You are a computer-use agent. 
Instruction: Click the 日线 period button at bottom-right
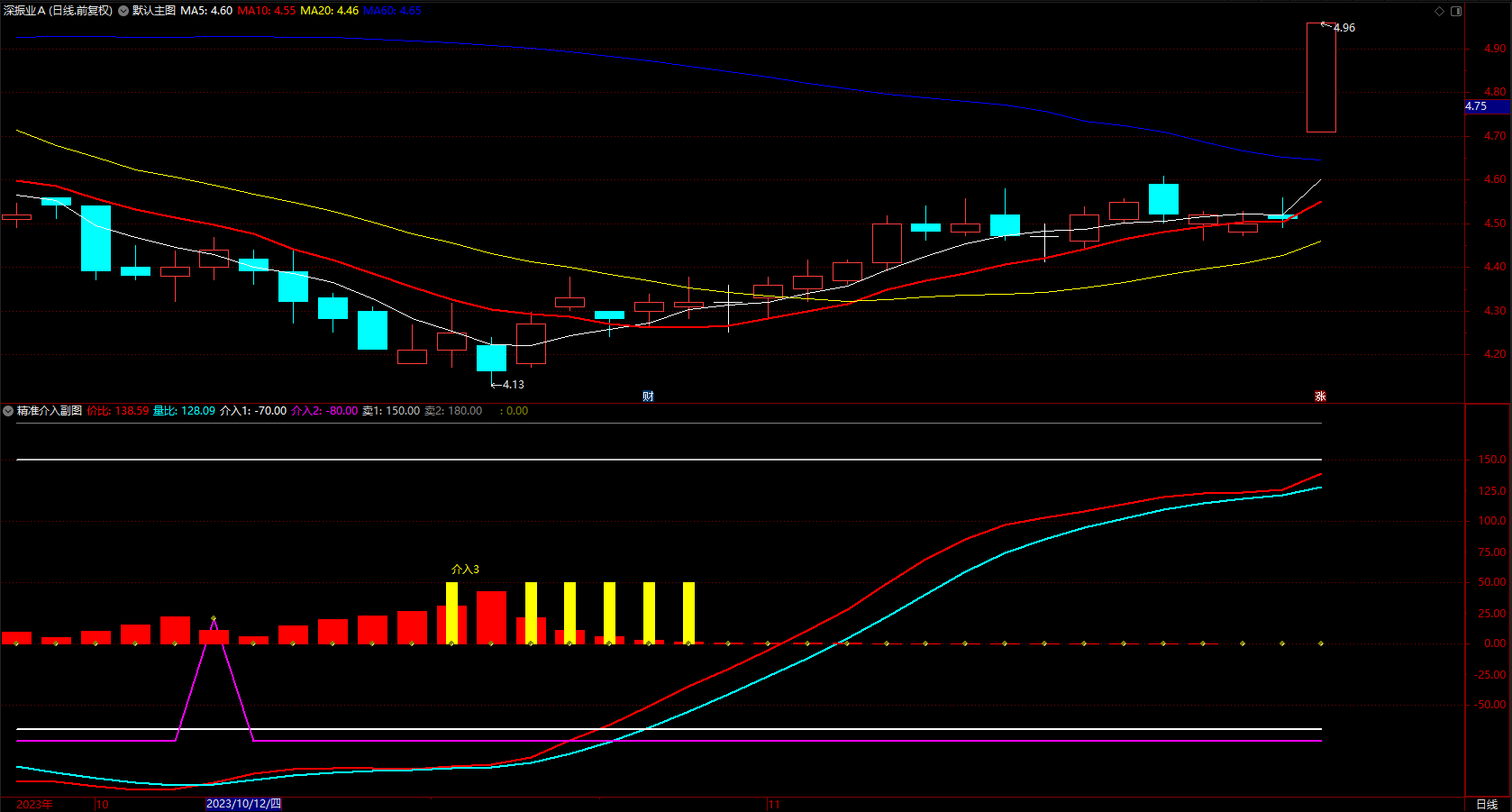[1487, 804]
